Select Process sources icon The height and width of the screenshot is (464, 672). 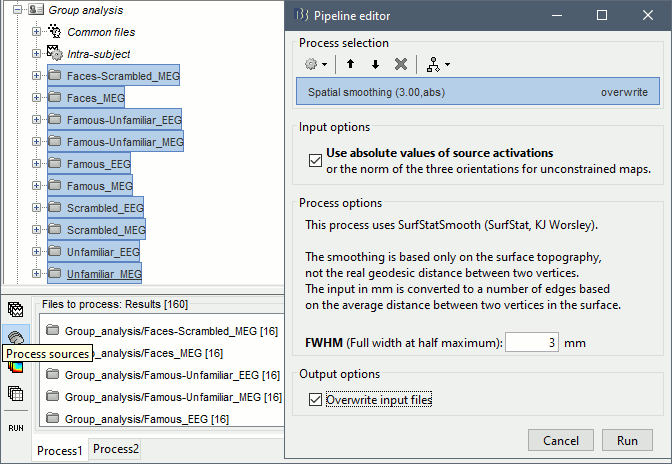point(15,335)
